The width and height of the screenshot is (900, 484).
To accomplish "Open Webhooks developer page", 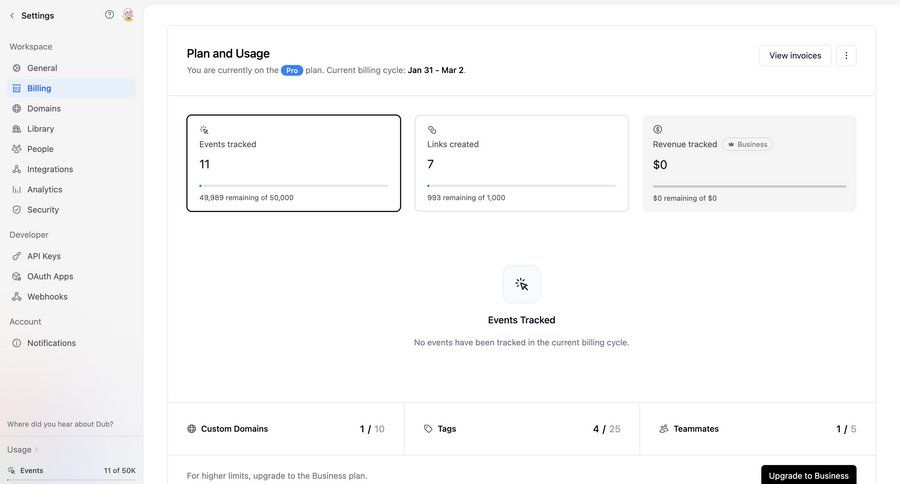I will coord(72,297).
